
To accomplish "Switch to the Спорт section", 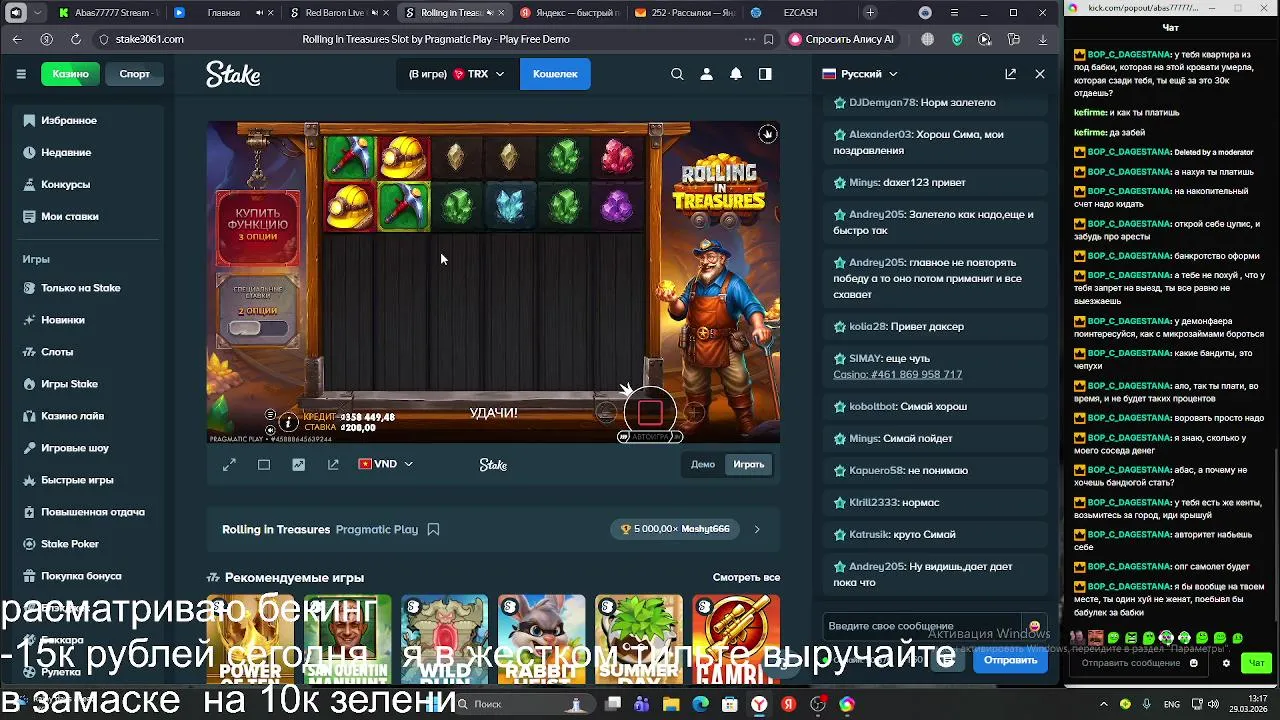I will [135, 74].
